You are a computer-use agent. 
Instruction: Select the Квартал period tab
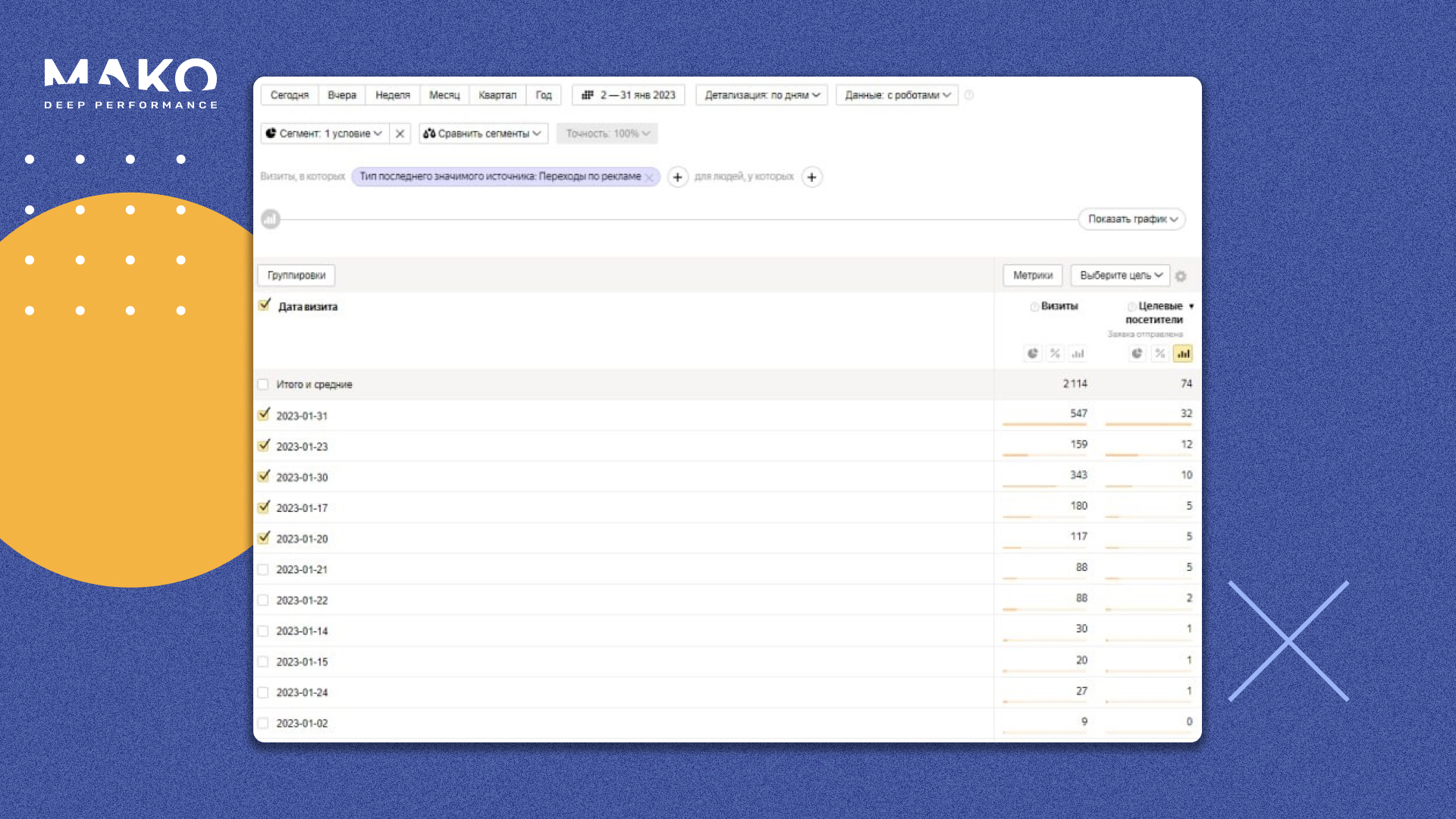tap(497, 95)
